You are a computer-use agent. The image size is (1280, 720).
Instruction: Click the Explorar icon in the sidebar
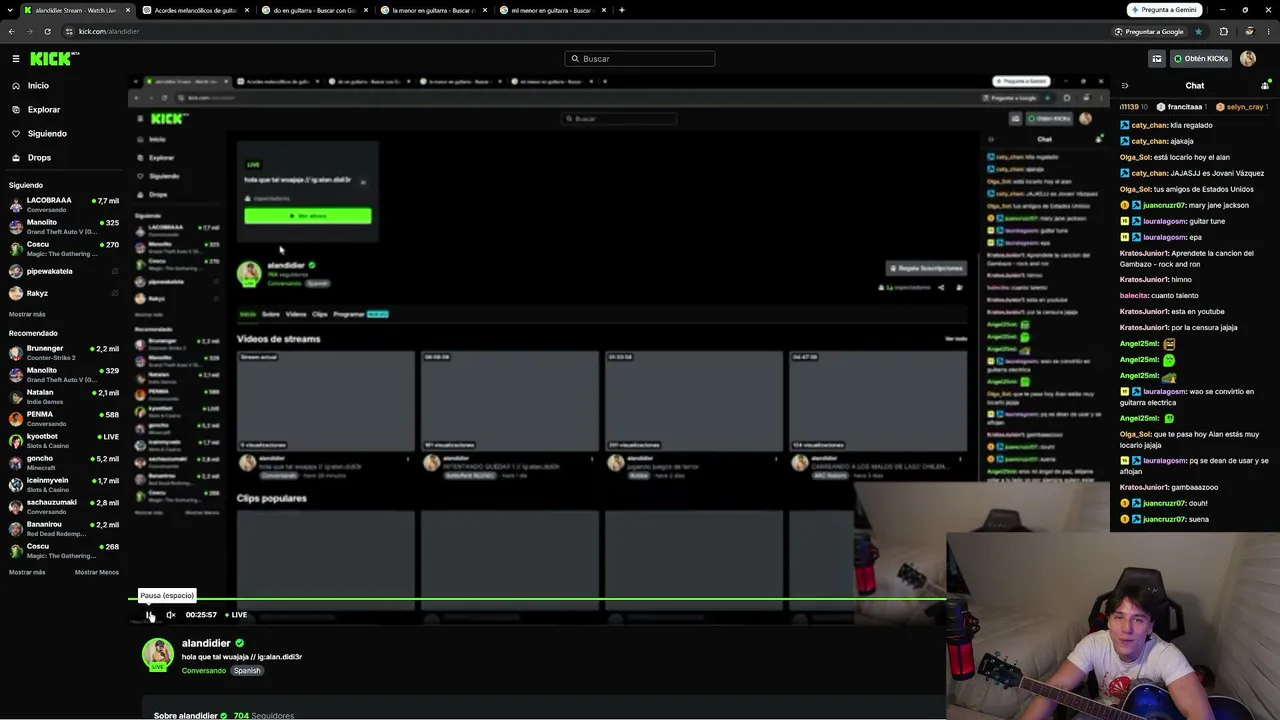pyautogui.click(x=16, y=110)
